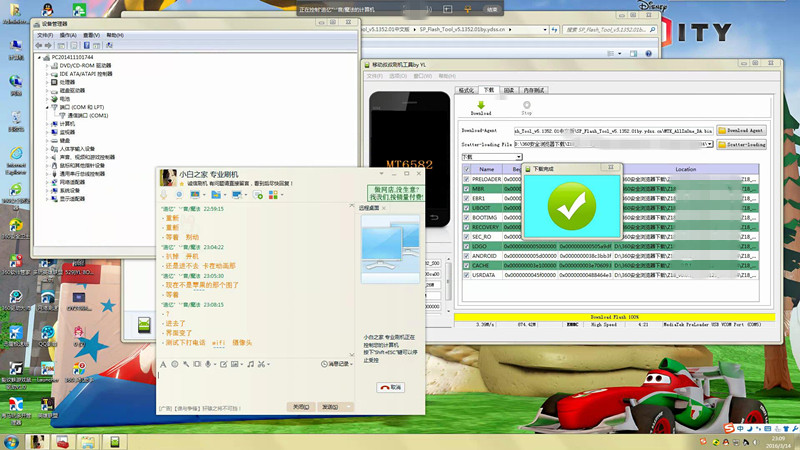Viewport: 800px width, 450px height.
Task: Click the insert picture icon in chat editor
Action: click(x=234, y=364)
